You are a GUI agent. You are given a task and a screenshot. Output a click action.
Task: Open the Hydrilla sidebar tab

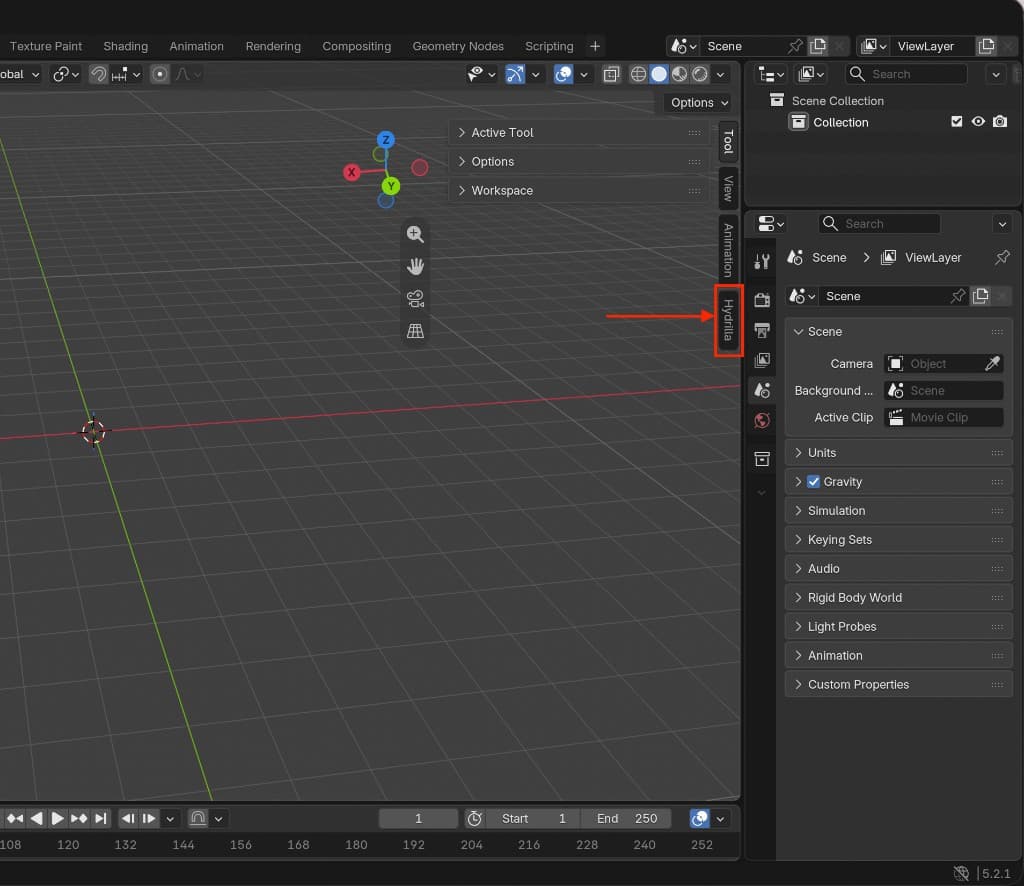(728, 320)
